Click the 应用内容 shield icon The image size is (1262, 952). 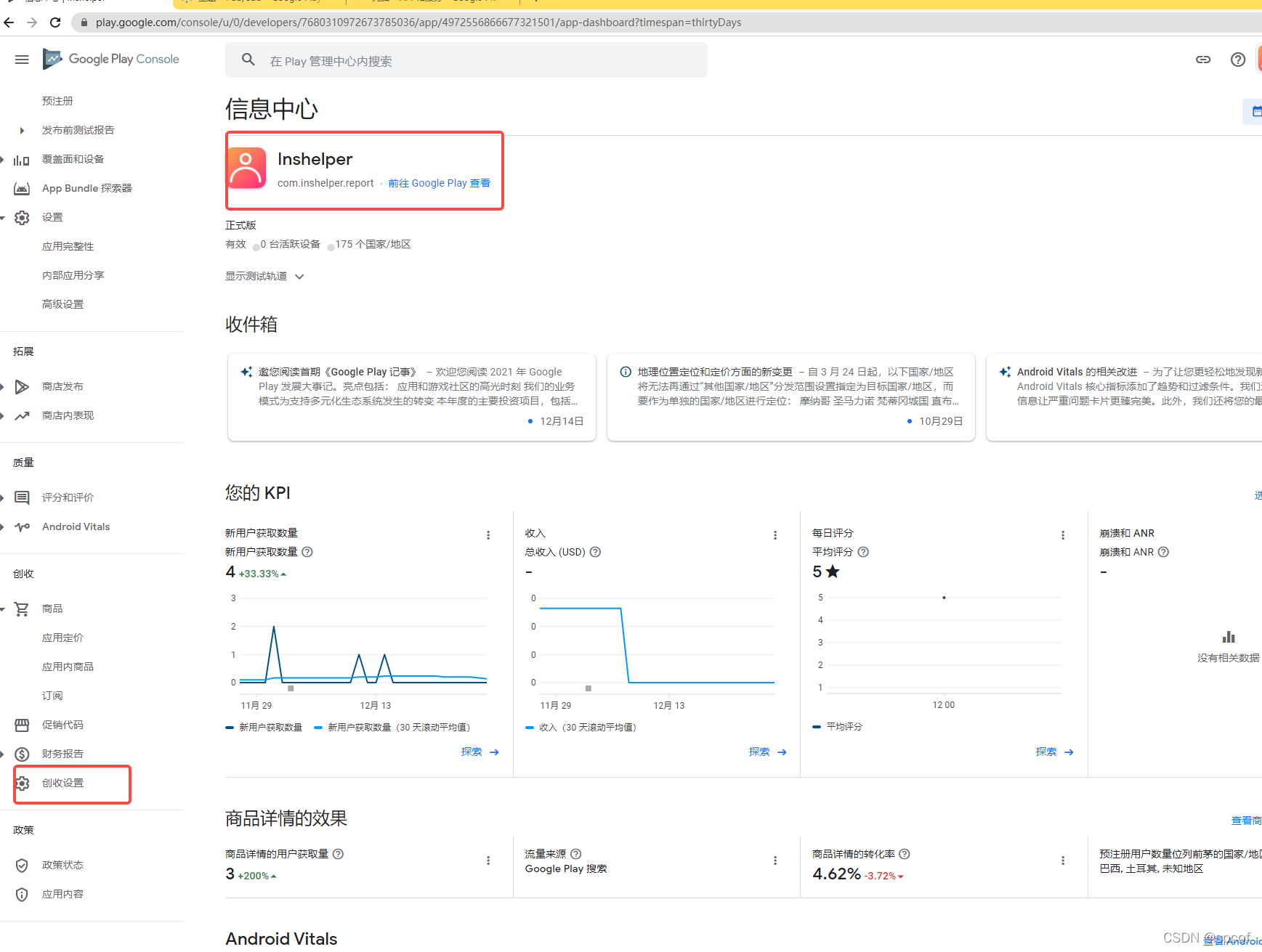point(22,895)
